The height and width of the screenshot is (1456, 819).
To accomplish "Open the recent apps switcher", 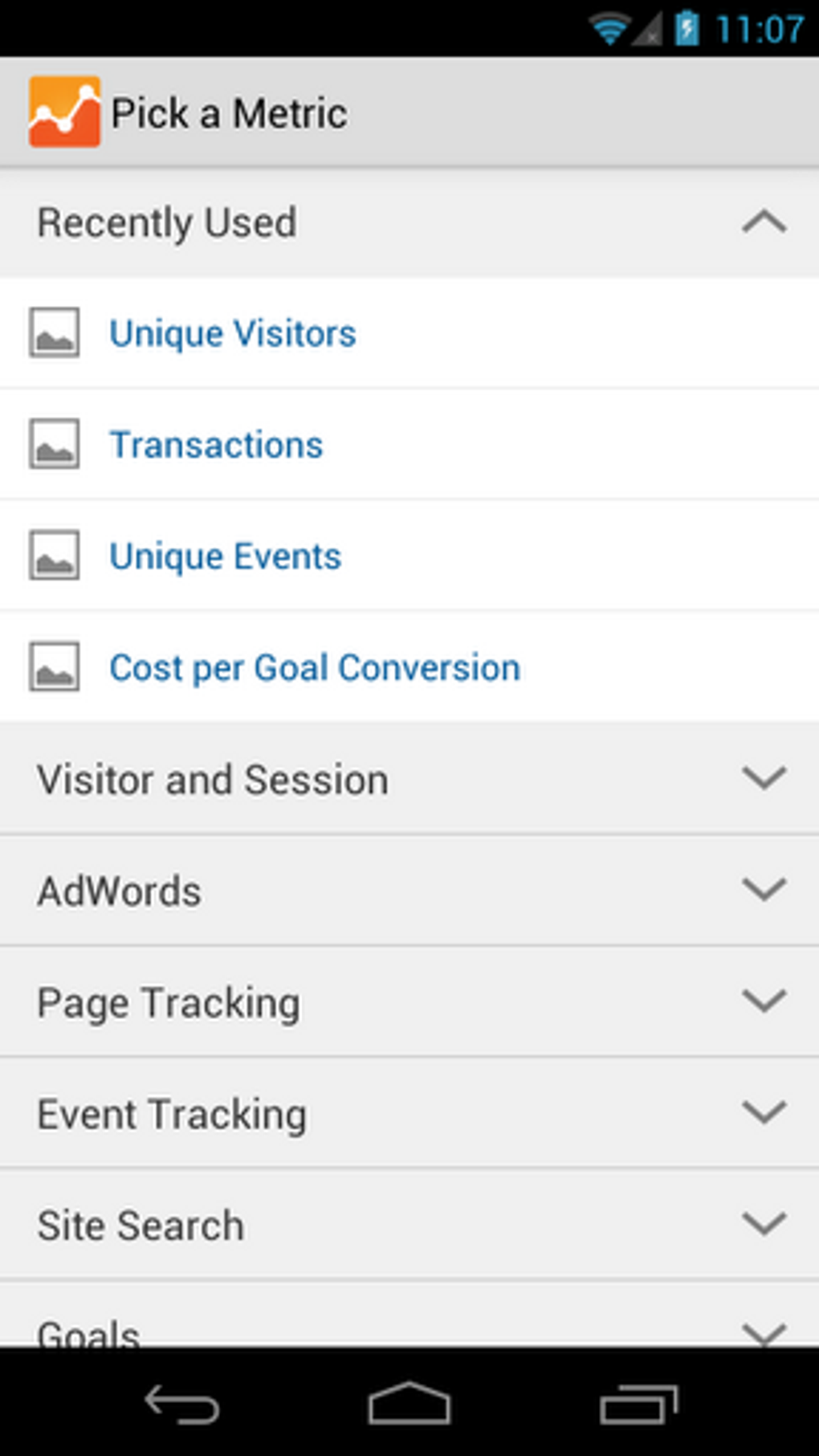I will 638,1405.
